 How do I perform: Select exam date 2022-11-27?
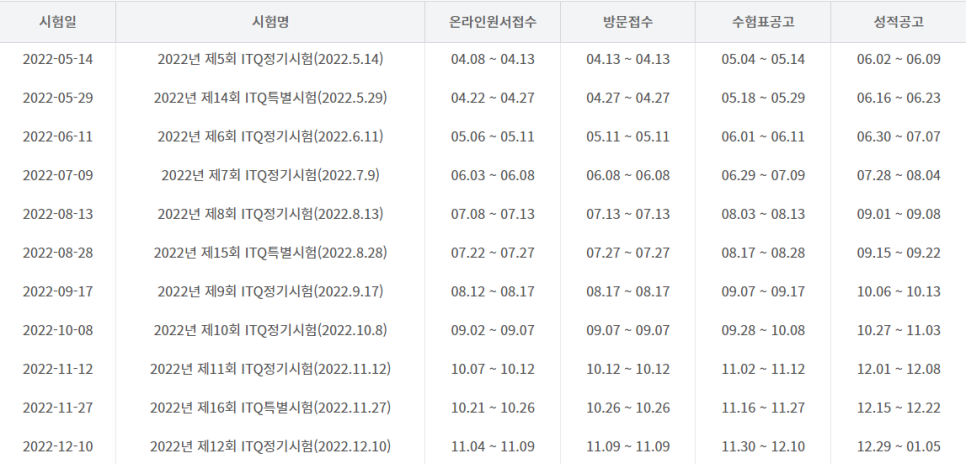pyautogui.click(x=58, y=408)
